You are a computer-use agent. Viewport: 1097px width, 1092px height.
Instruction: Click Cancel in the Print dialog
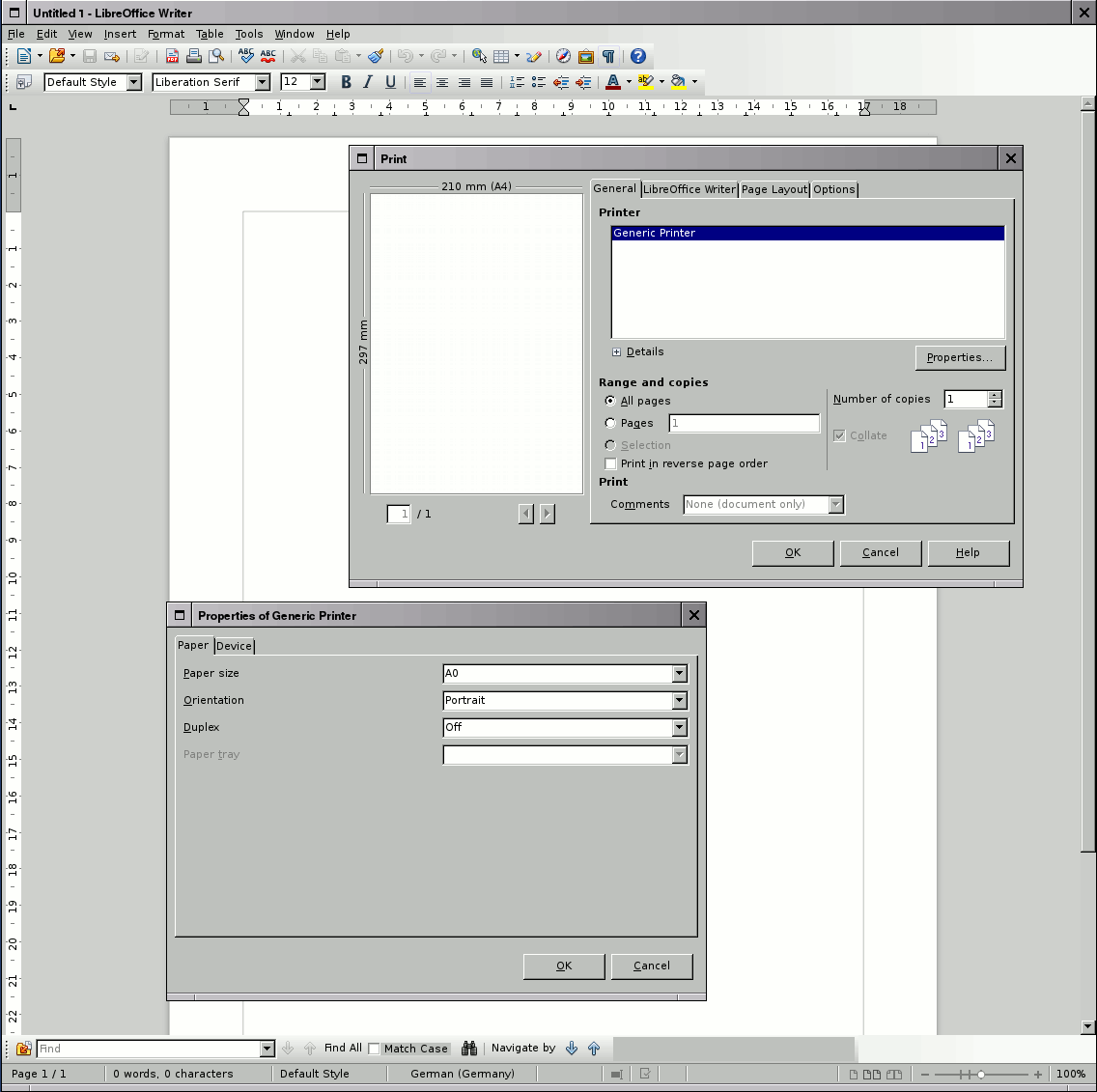coord(880,552)
